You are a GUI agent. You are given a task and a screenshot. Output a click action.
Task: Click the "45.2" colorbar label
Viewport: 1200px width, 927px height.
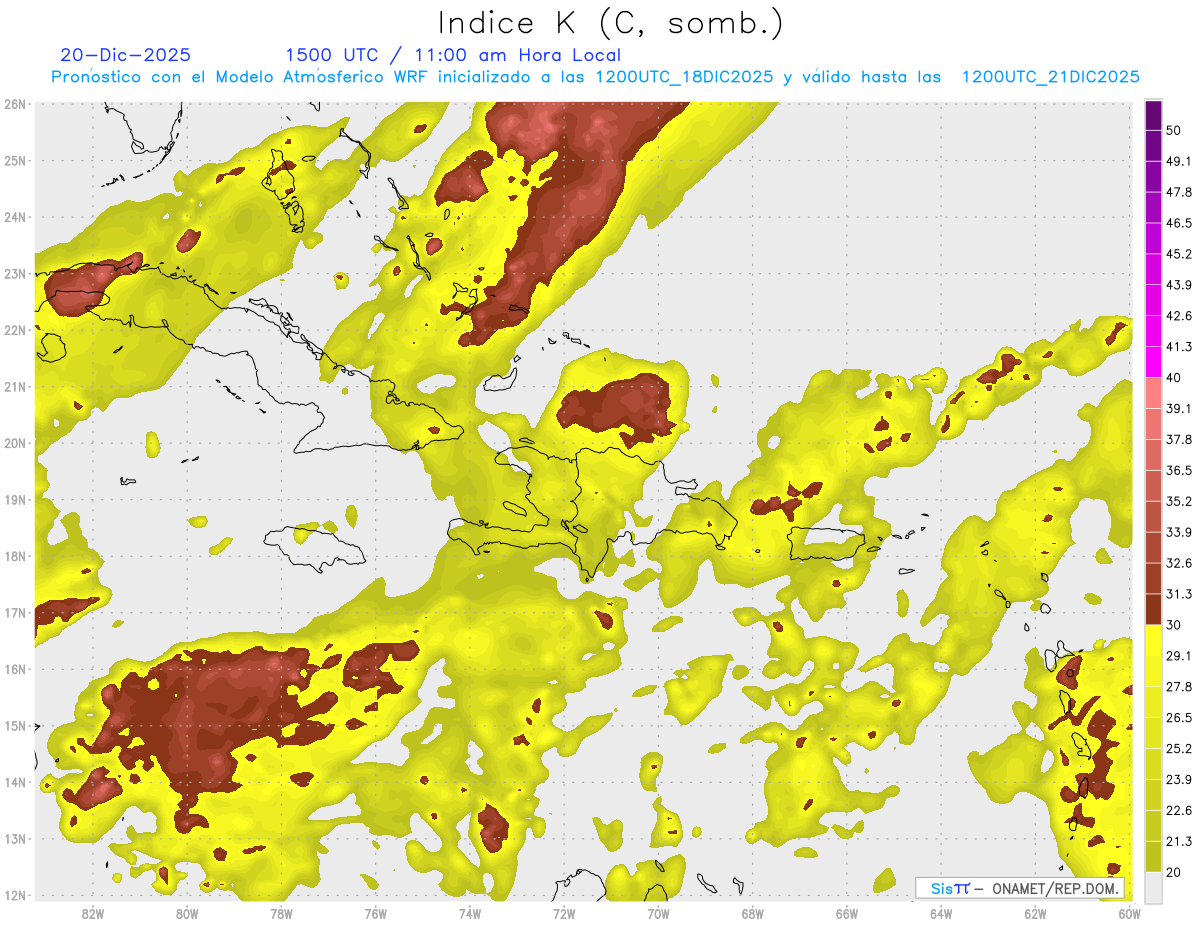pyautogui.click(x=1178, y=254)
